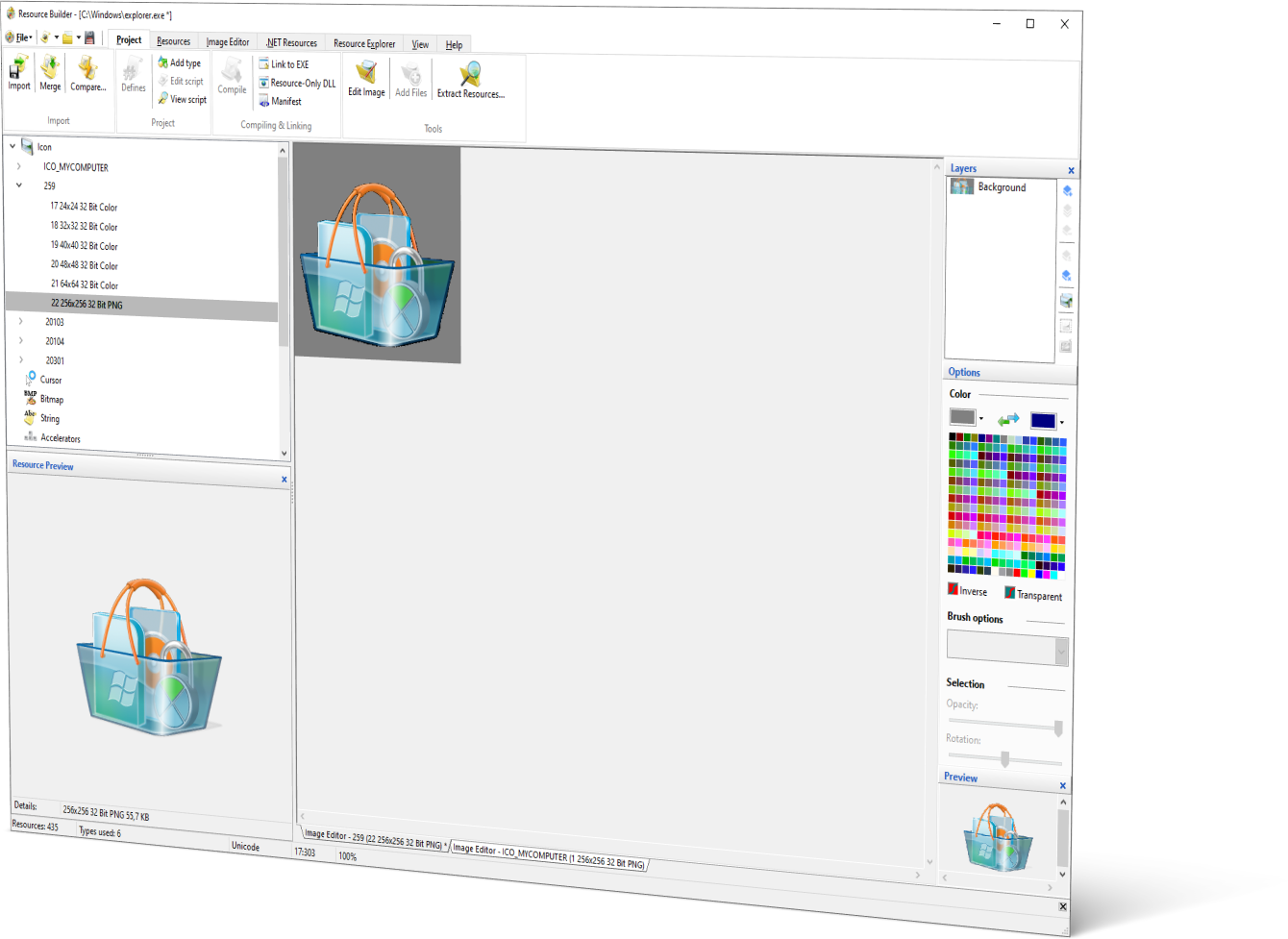Click the new project icon beside File

pos(44,37)
